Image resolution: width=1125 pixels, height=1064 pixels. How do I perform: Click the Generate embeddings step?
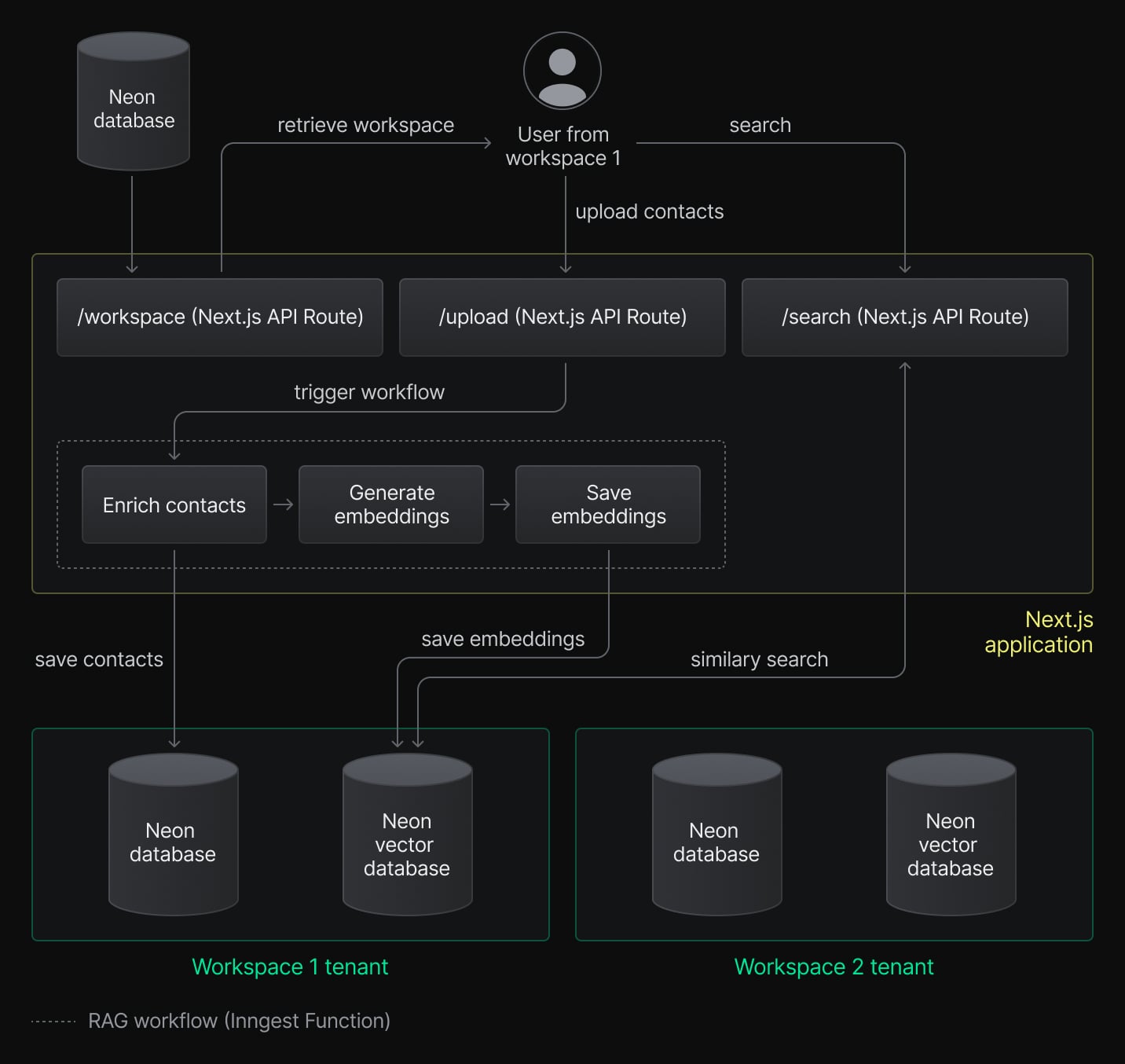click(391, 504)
